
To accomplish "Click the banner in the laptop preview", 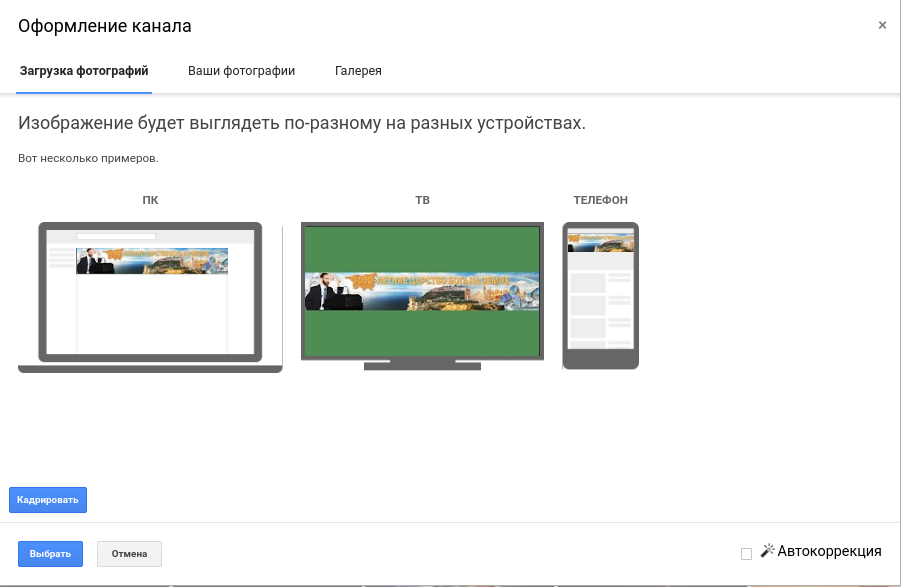I will 152,261.
